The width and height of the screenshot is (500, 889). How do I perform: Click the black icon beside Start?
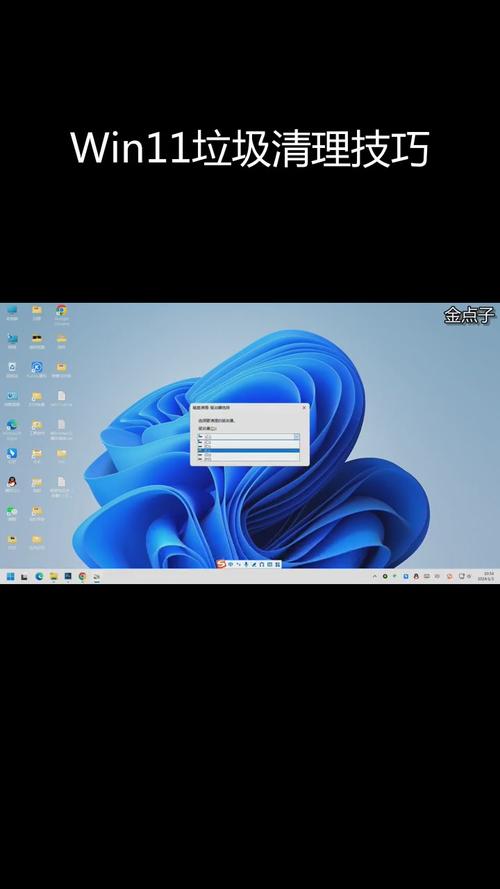tap(24, 577)
